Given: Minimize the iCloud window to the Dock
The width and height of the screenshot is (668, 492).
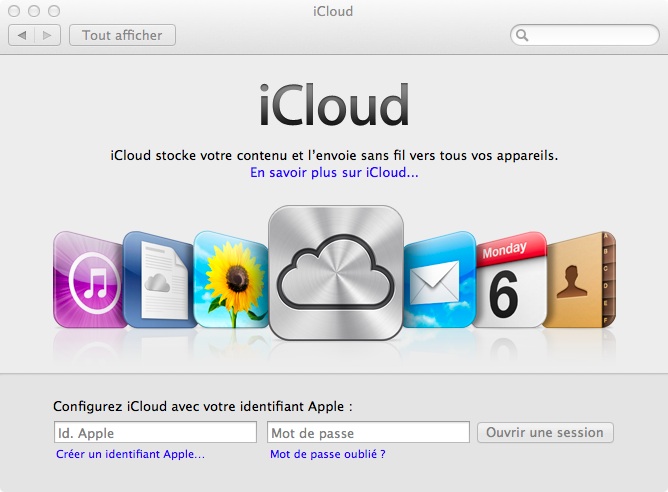Looking at the screenshot, I should [x=34, y=11].
